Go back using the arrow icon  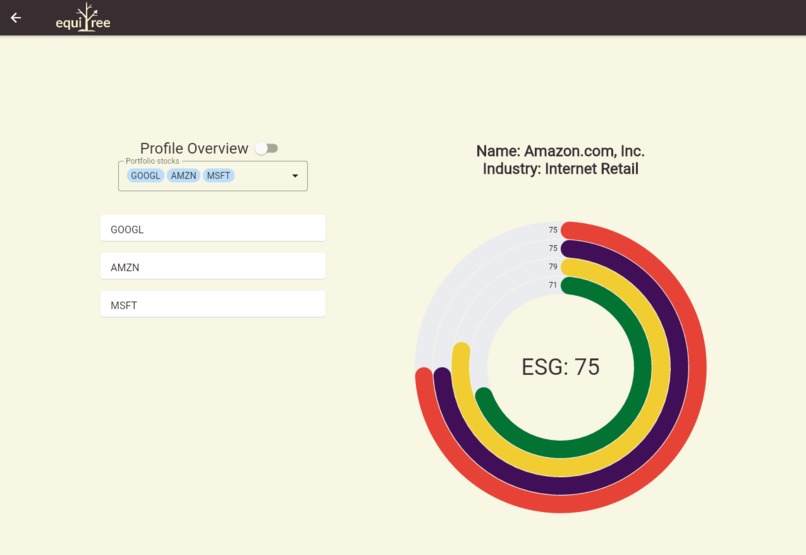click(x=16, y=18)
